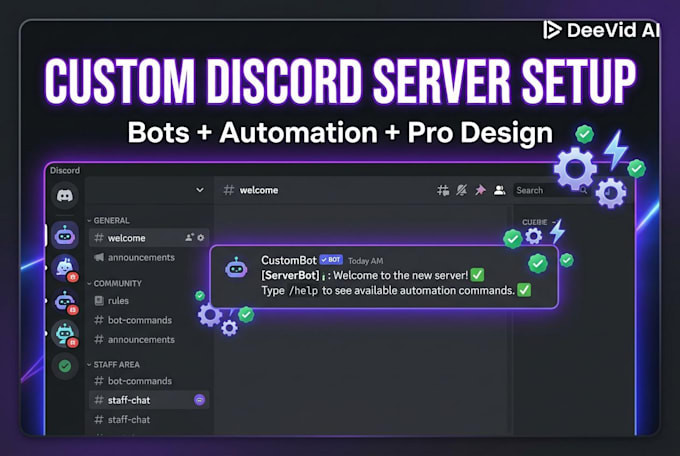Image resolution: width=680 pixels, height=456 pixels.
Task: Click the green checkmark circle in server list
Action: pyautogui.click(x=65, y=366)
